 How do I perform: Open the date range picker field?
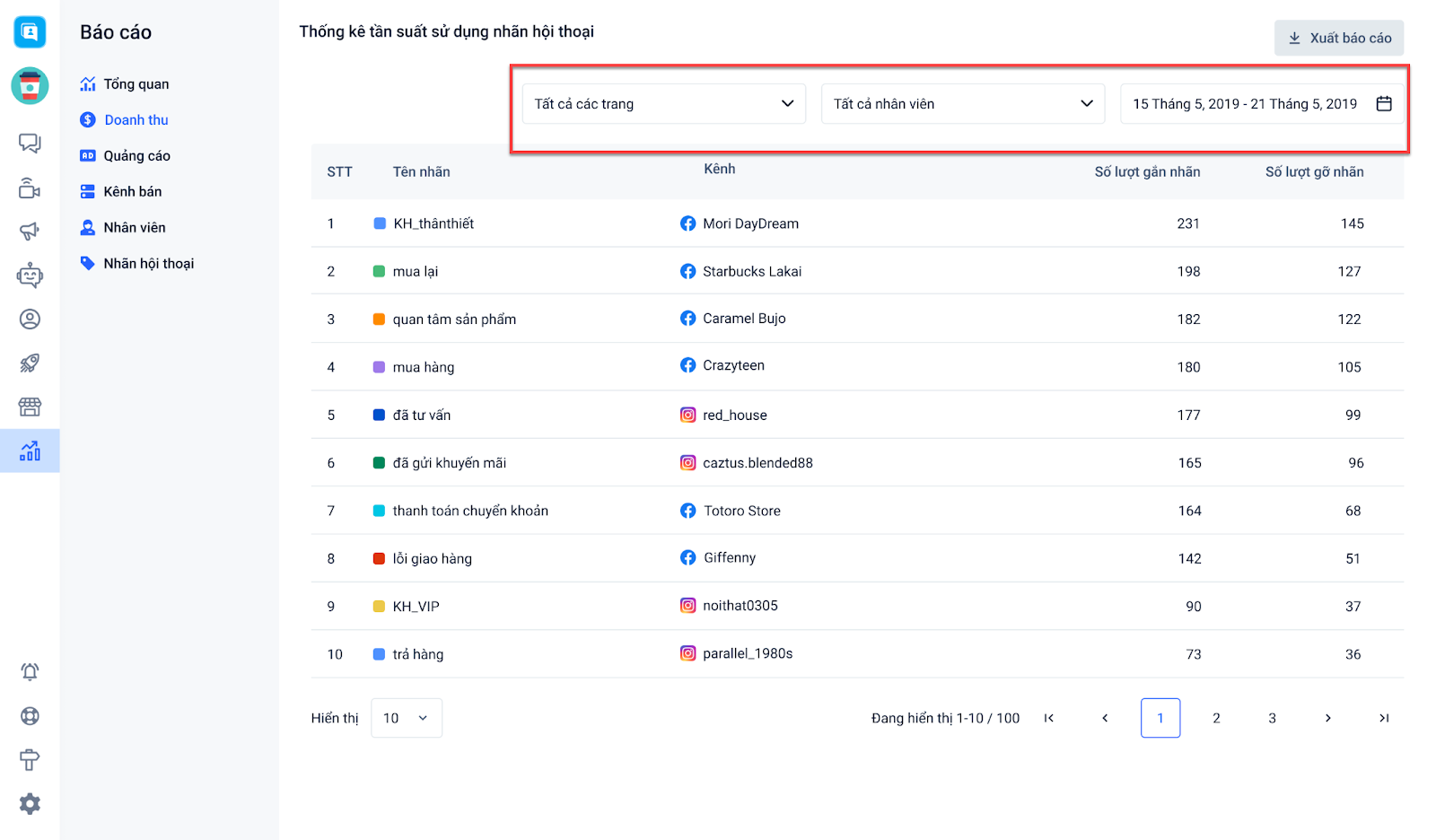1261,104
